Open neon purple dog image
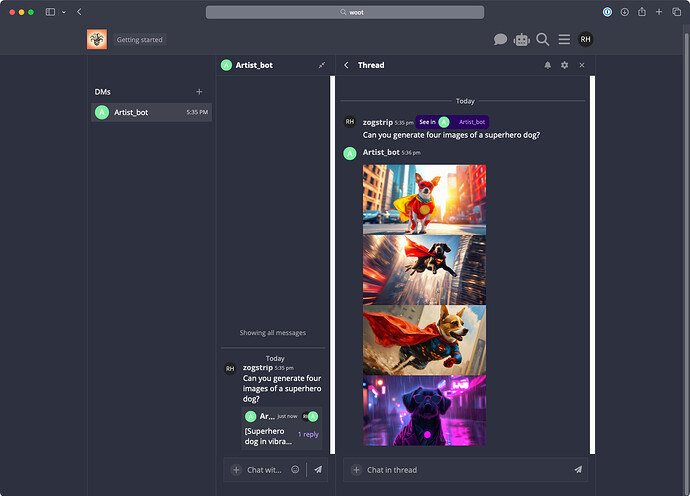The width and height of the screenshot is (690, 496). pos(424,411)
